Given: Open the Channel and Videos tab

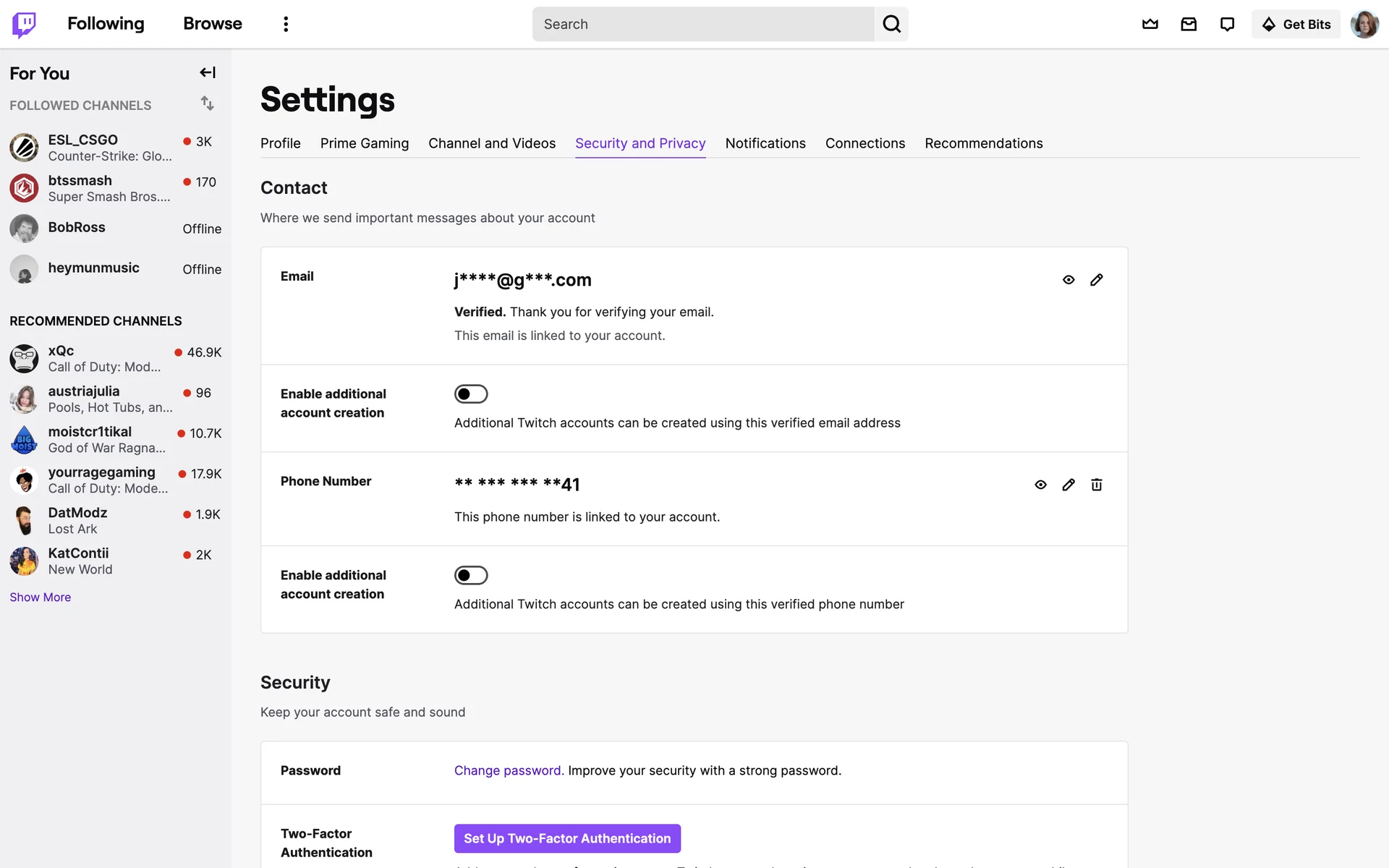Looking at the screenshot, I should tap(492, 143).
